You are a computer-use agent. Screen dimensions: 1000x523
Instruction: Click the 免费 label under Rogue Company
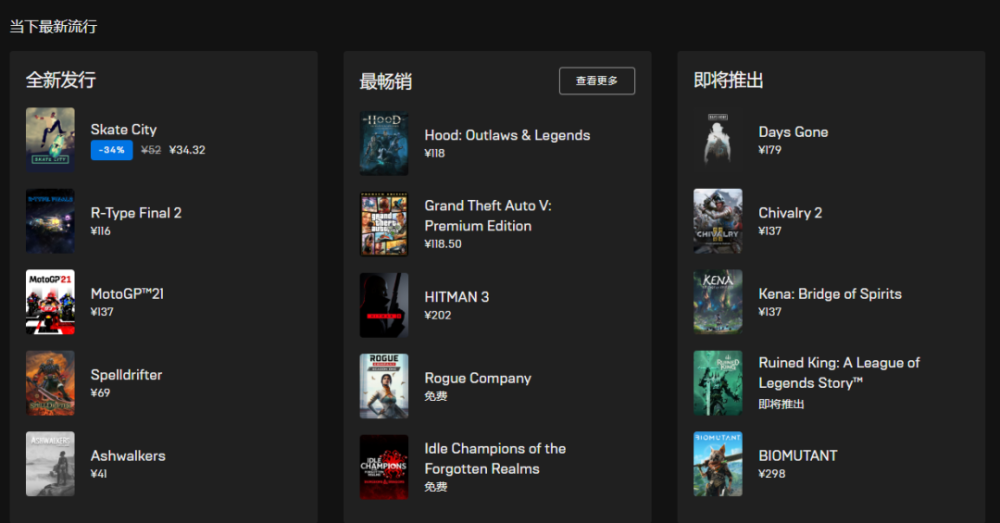click(436, 396)
